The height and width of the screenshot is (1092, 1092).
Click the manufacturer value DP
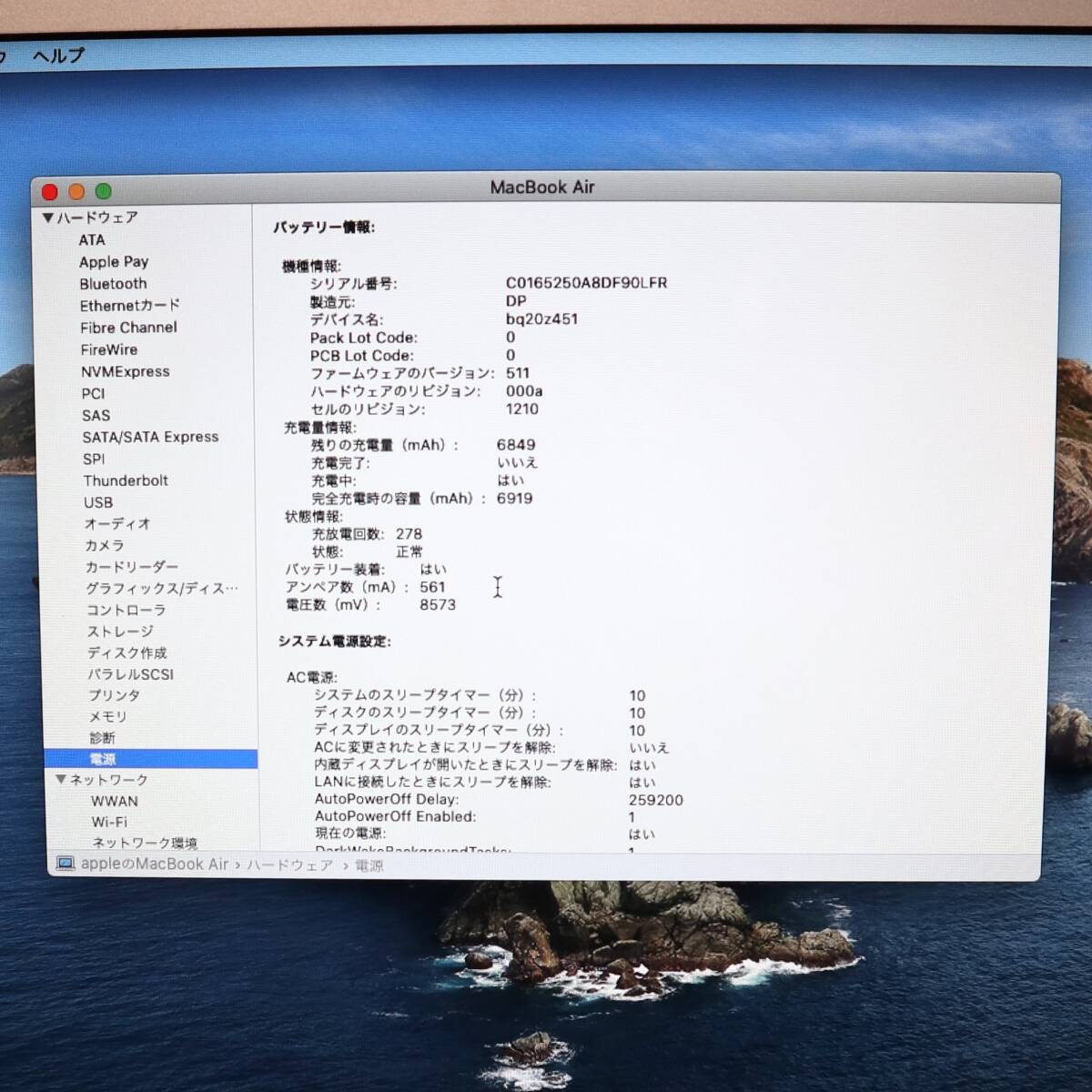point(516,301)
